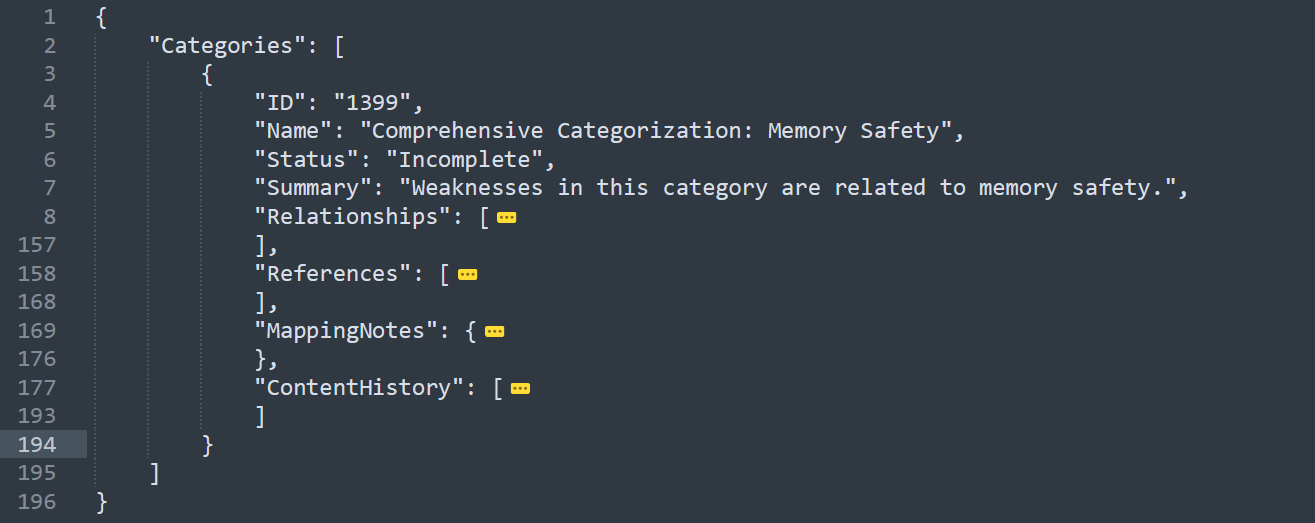Click the word "Weaknesses" in summary

click(x=477, y=188)
